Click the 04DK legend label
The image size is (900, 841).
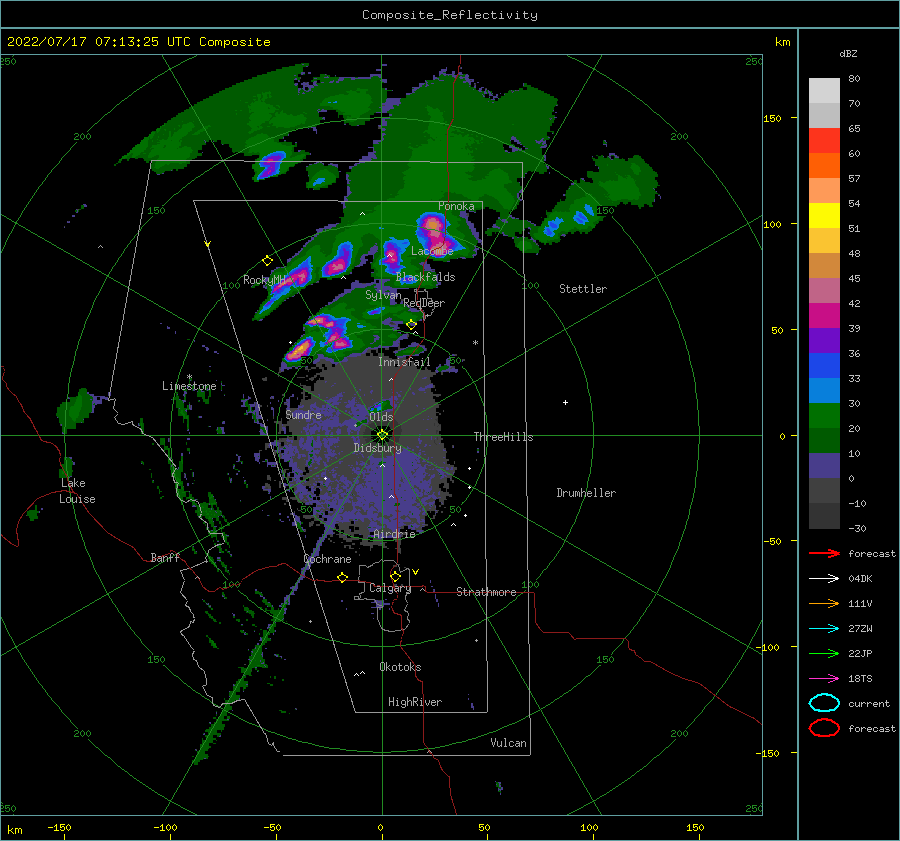pyautogui.click(x=860, y=579)
